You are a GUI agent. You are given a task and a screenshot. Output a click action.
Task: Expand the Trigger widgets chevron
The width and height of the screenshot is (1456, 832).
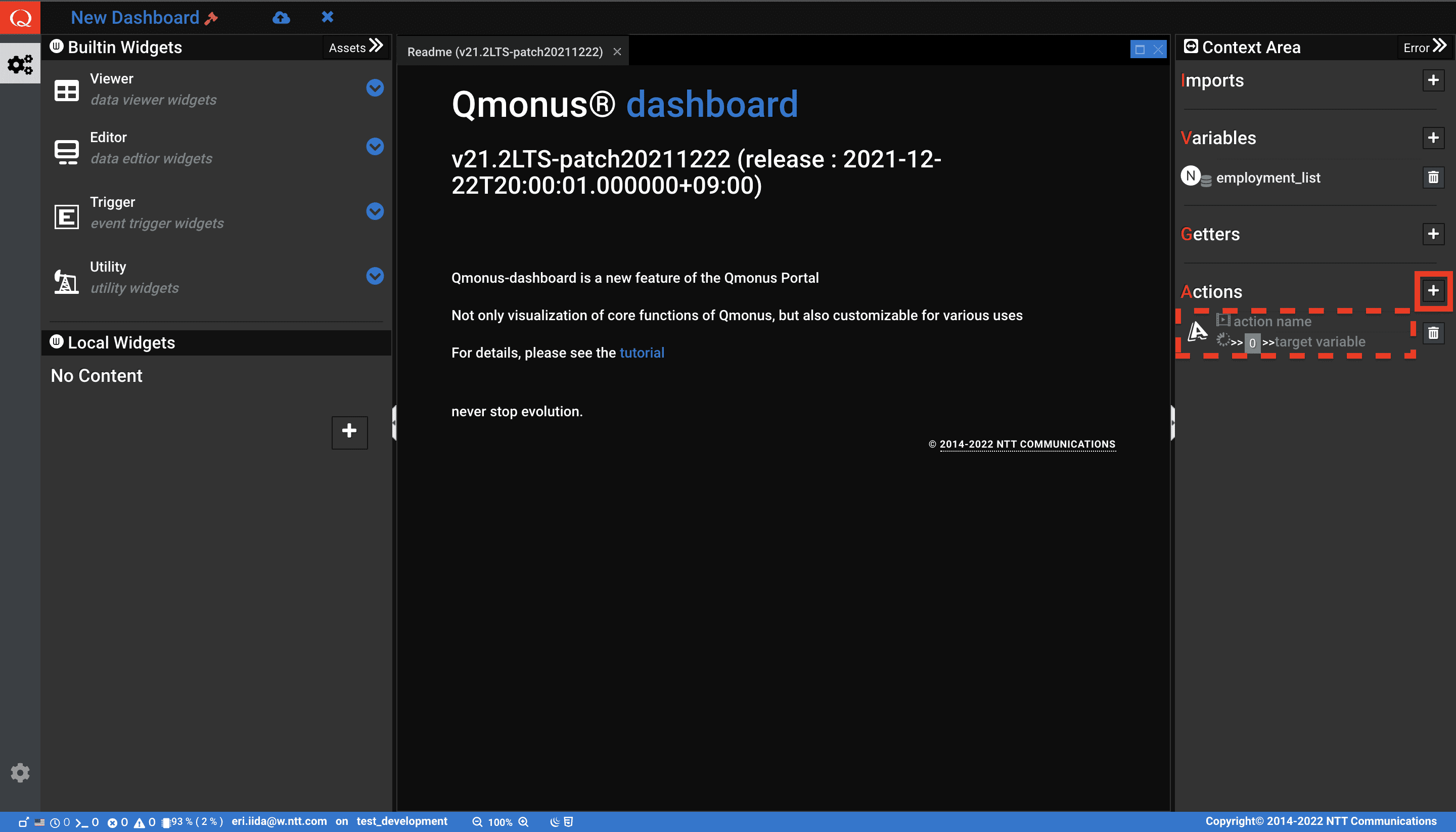375,211
